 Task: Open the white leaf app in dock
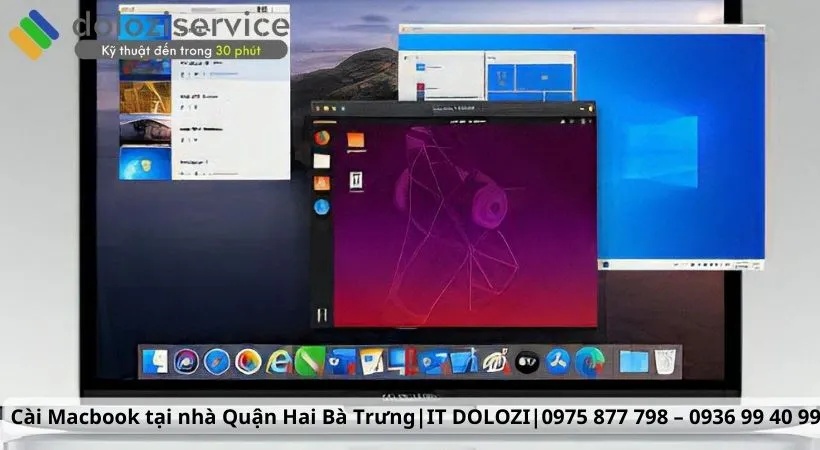tap(495, 362)
